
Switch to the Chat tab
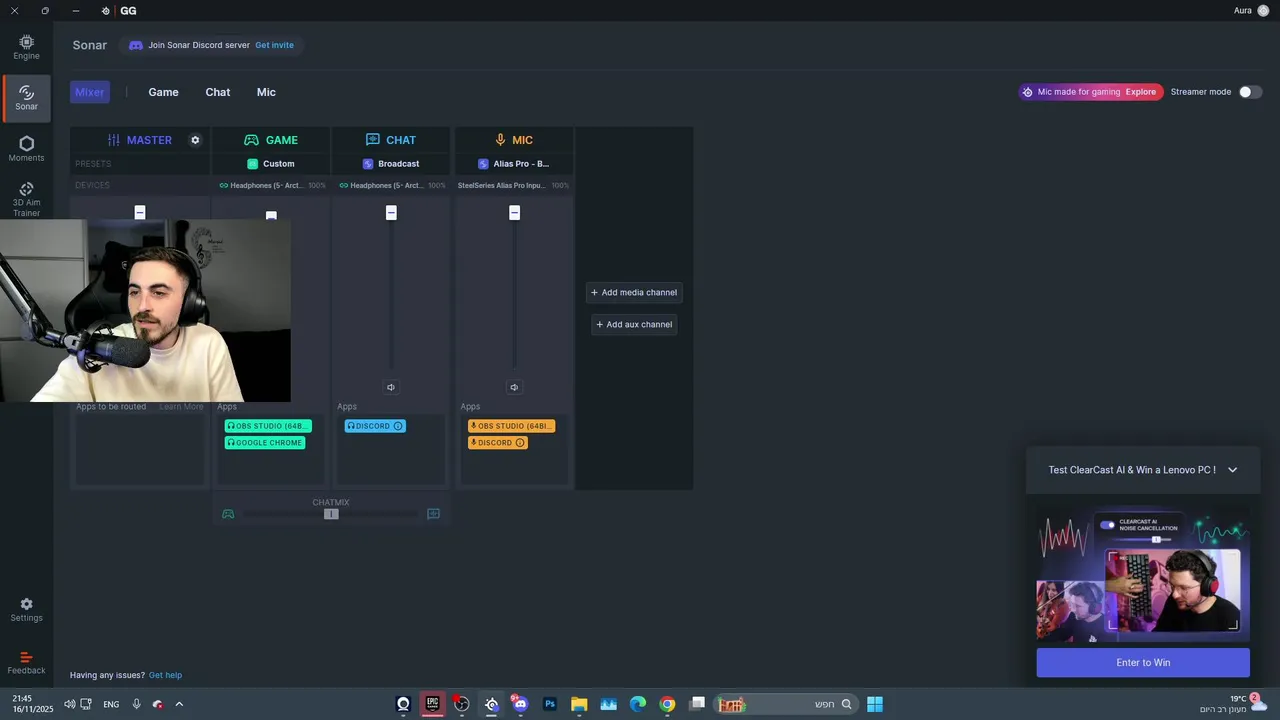click(218, 92)
